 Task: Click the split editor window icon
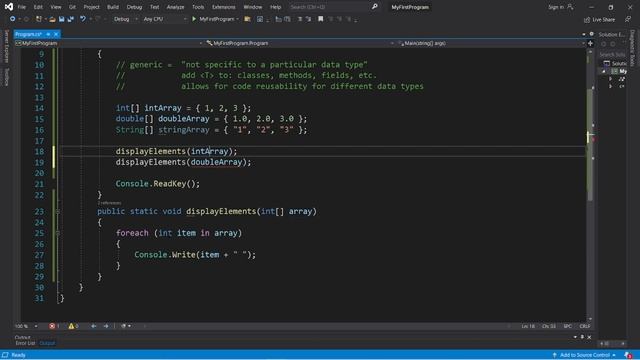click(x=590, y=43)
